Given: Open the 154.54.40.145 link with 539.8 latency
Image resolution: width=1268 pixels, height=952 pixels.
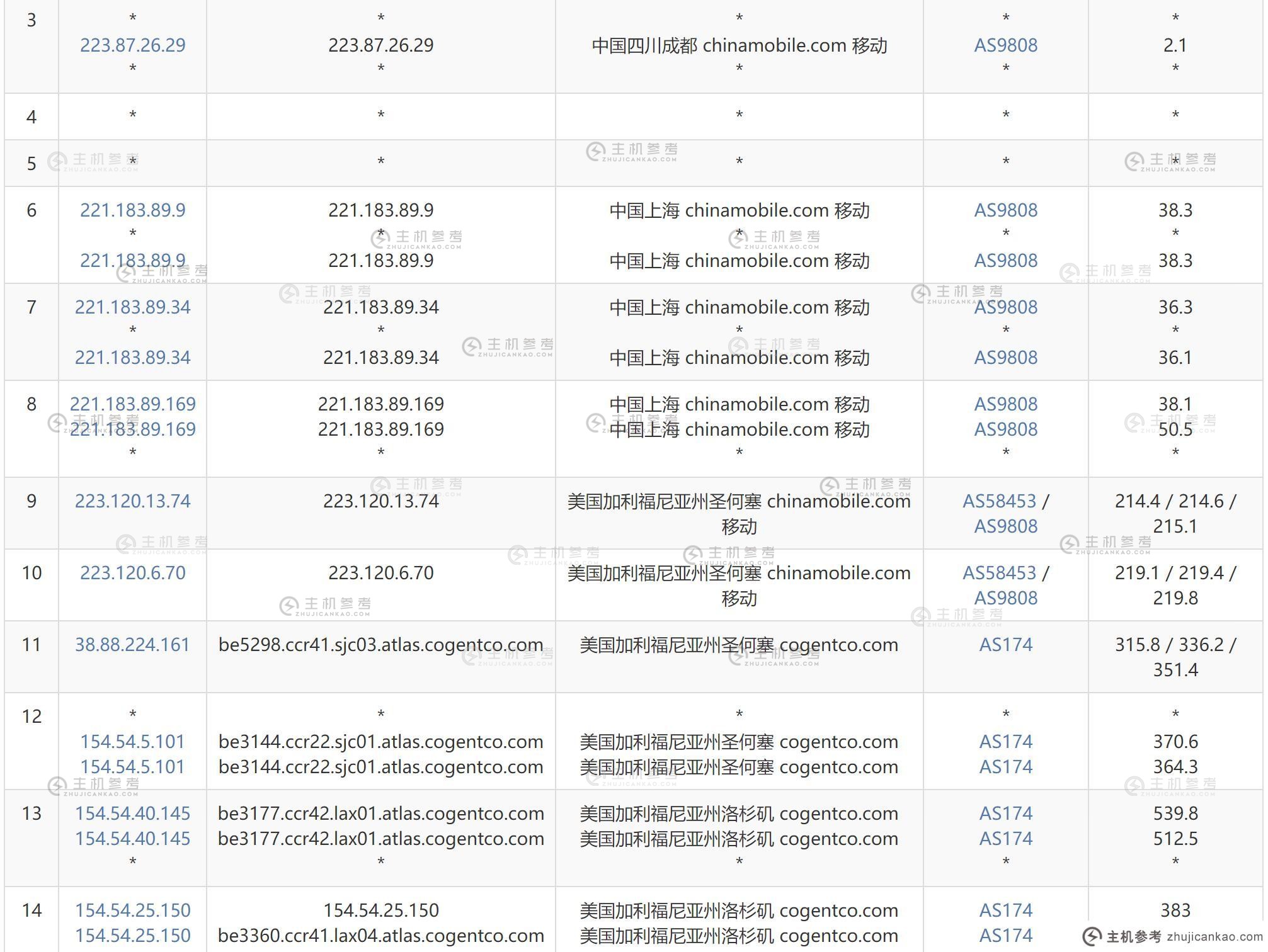Looking at the screenshot, I should 132,813.
